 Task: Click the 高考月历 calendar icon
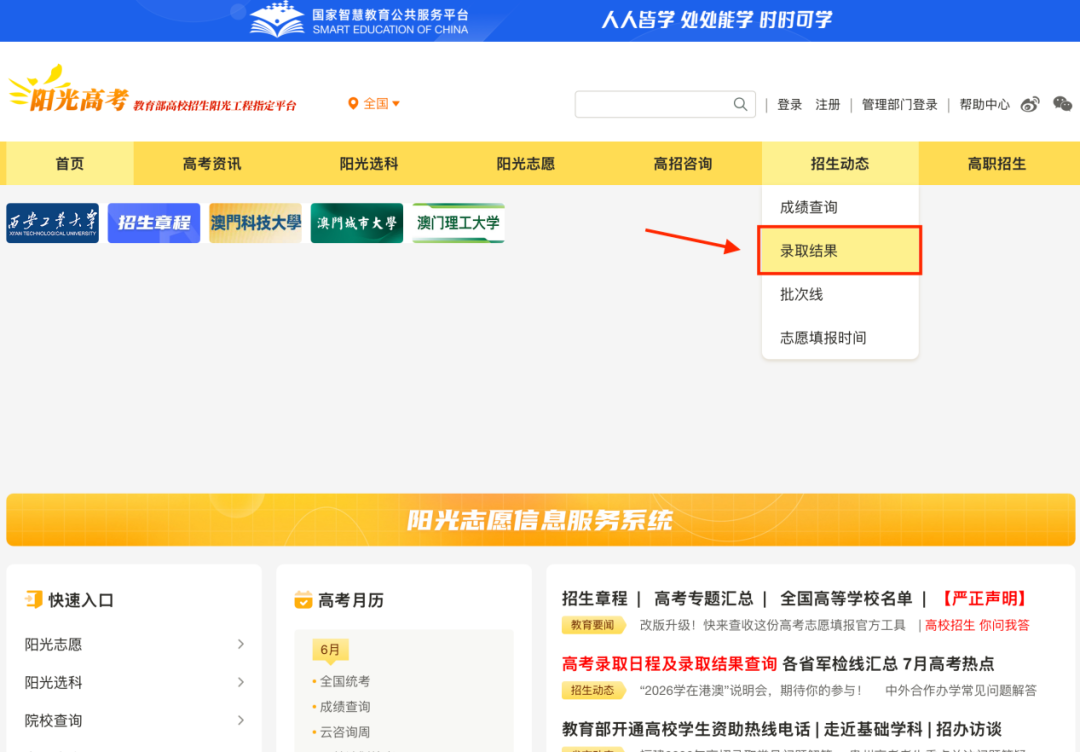[303, 600]
